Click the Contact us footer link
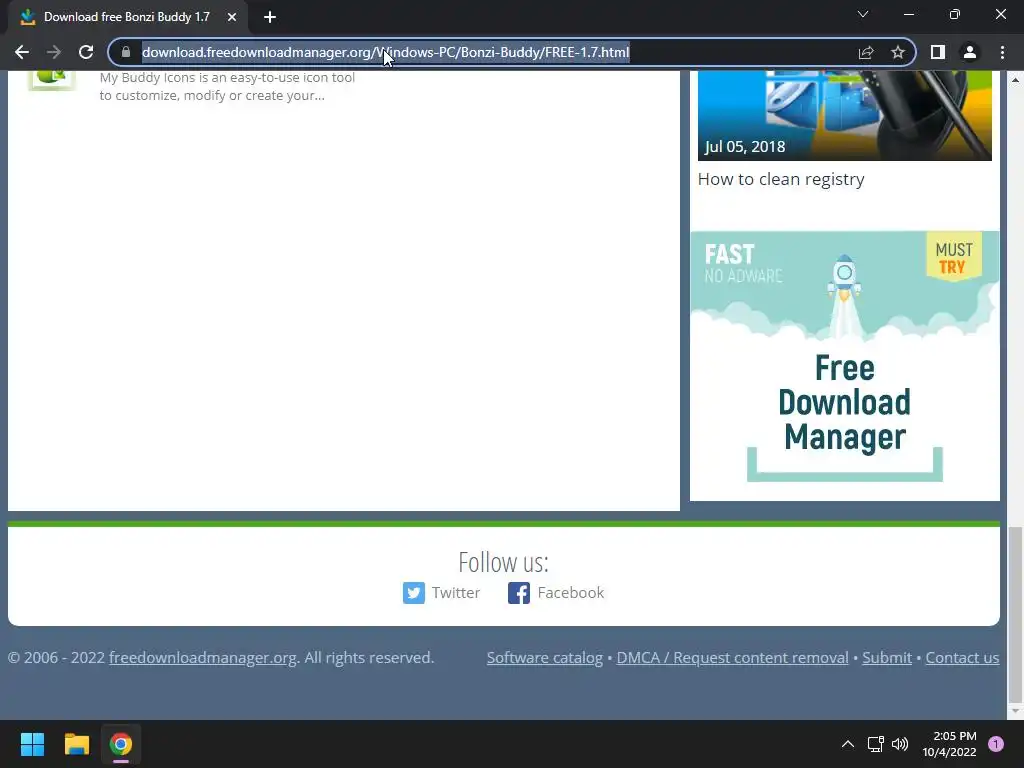 pyautogui.click(x=962, y=658)
